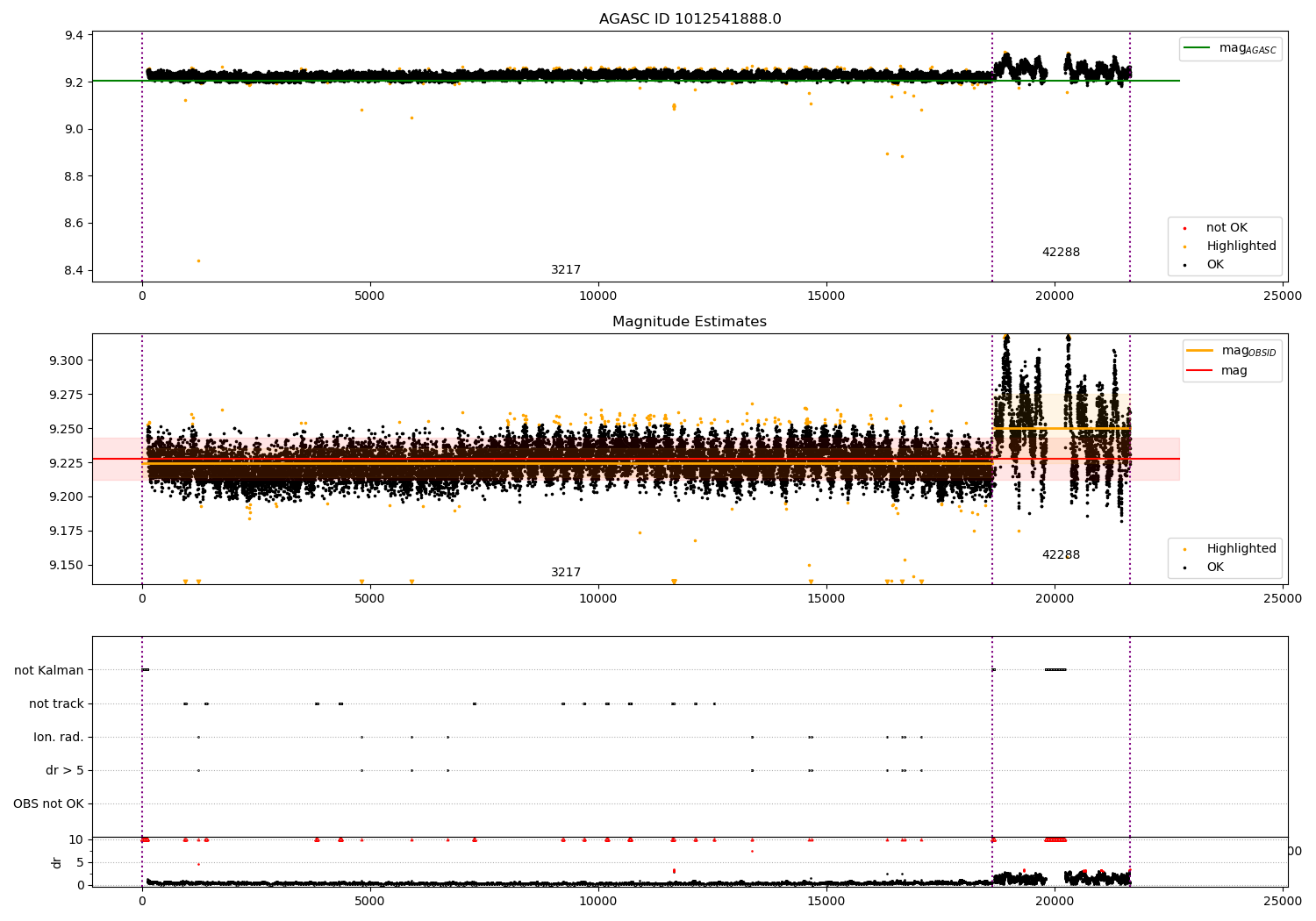Click the 'Highlighted' legend entry in top plot
Image resolution: width=1316 pixels, height=921 pixels.
(1241, 246)
